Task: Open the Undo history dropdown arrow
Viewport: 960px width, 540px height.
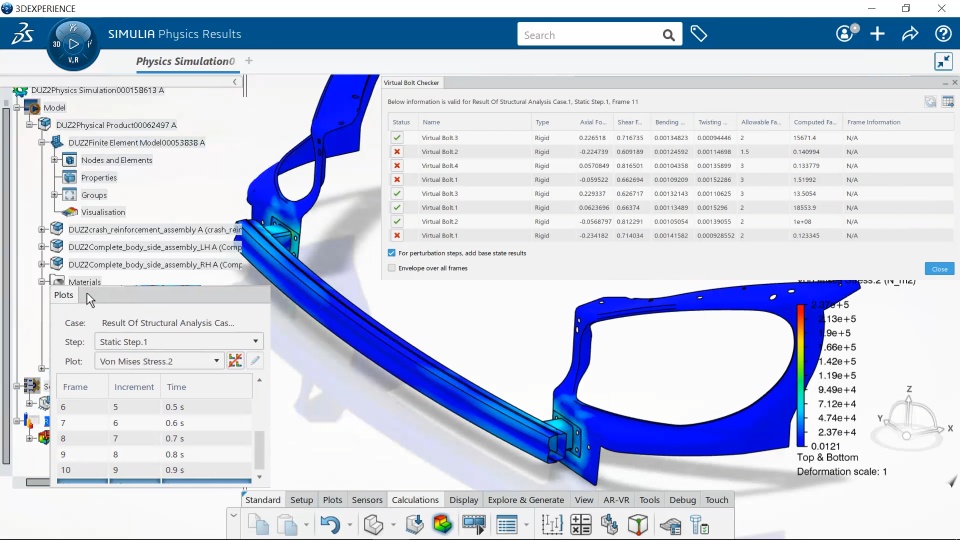Action: (x=350, y=525)
